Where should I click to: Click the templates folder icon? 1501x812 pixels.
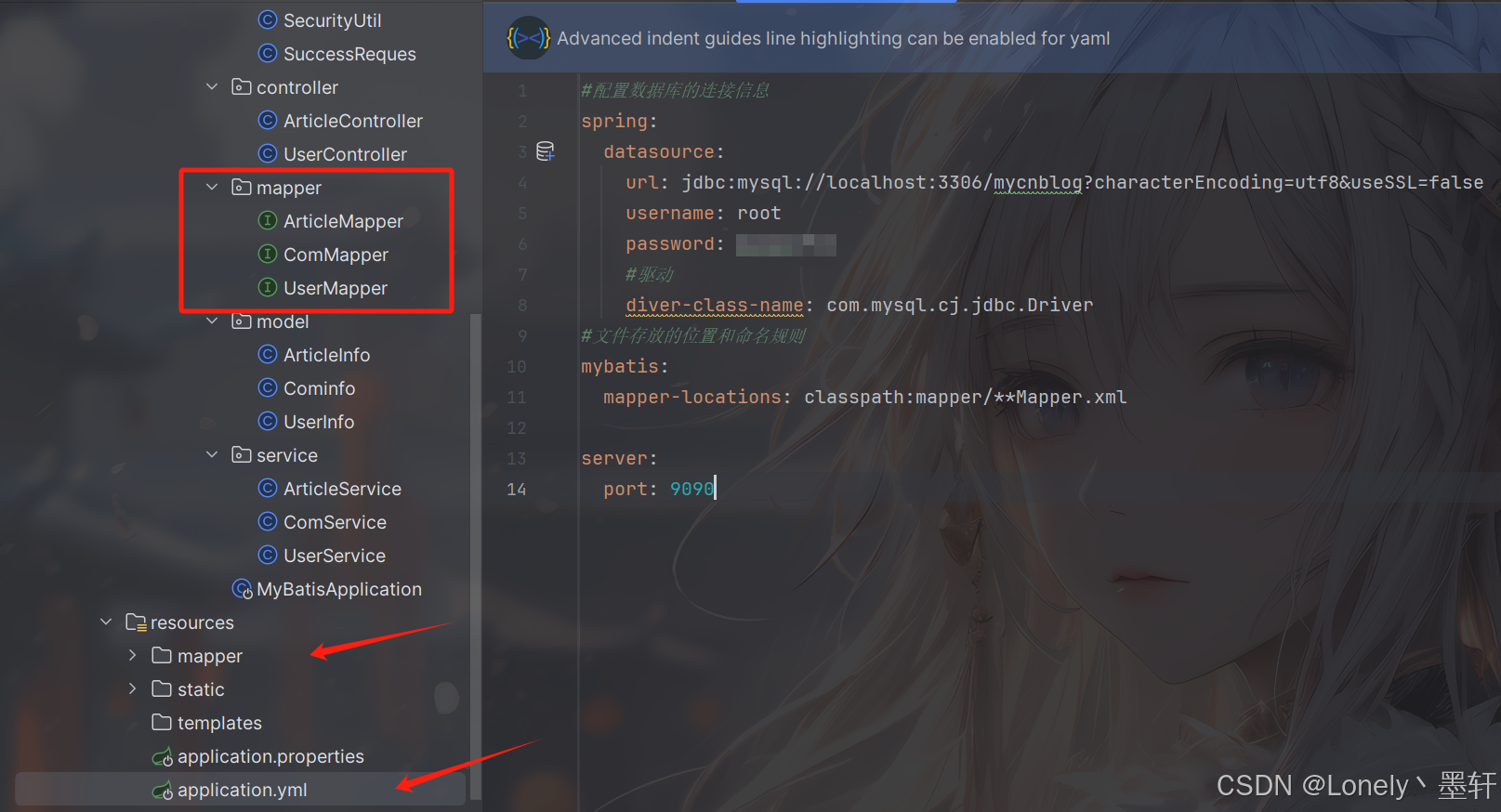click(162, 722)
